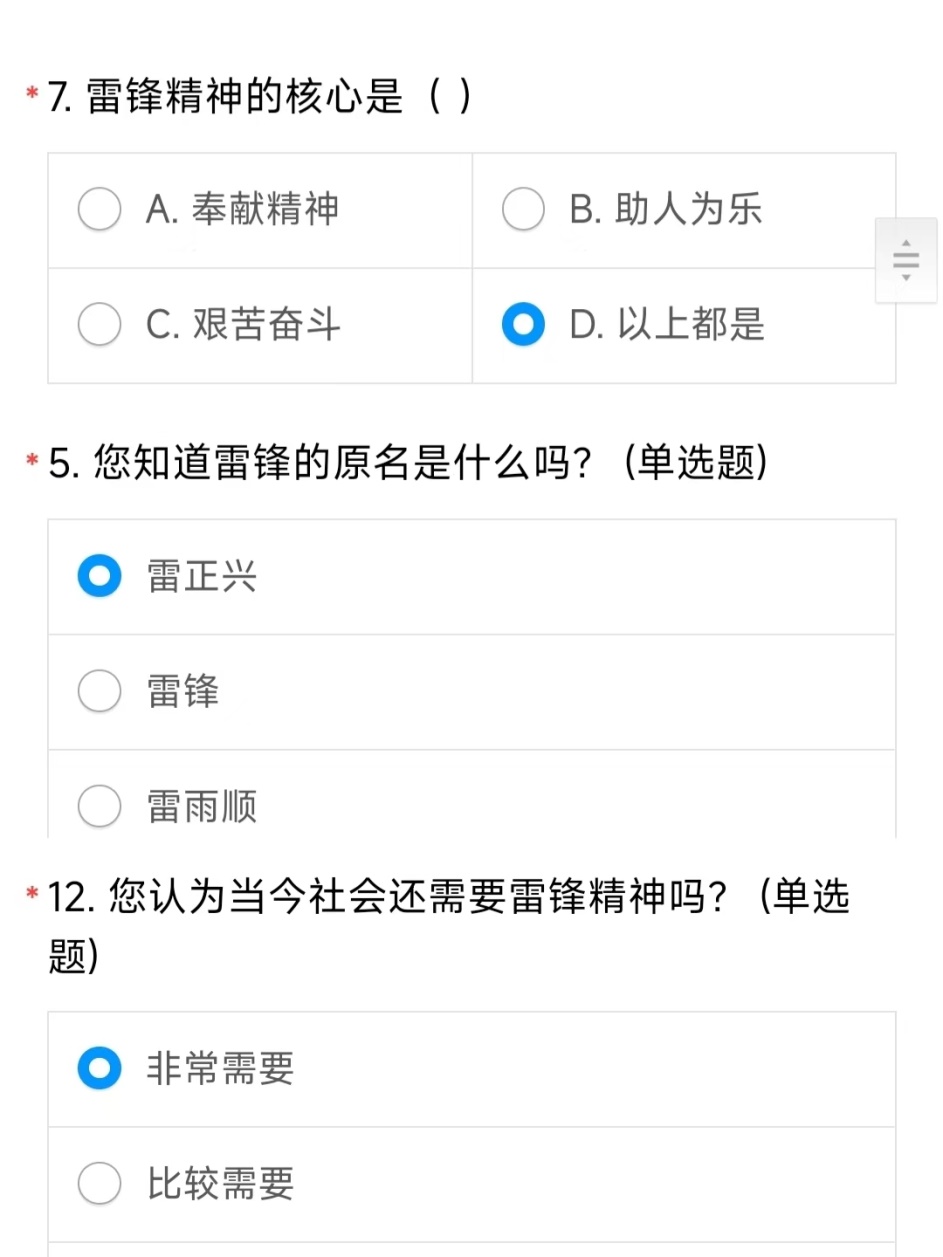Click the drag handle icon on right edge
The image size is (943, 1257).
click(x=906, y=260)
